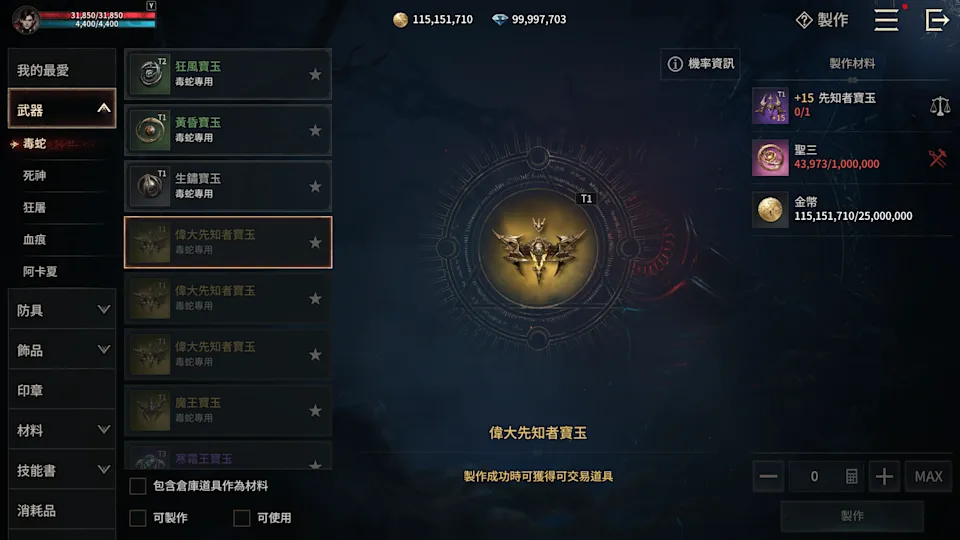960x540 pixels.
Task: Open the hamburger main menu icon
Action: pos(886,20)
